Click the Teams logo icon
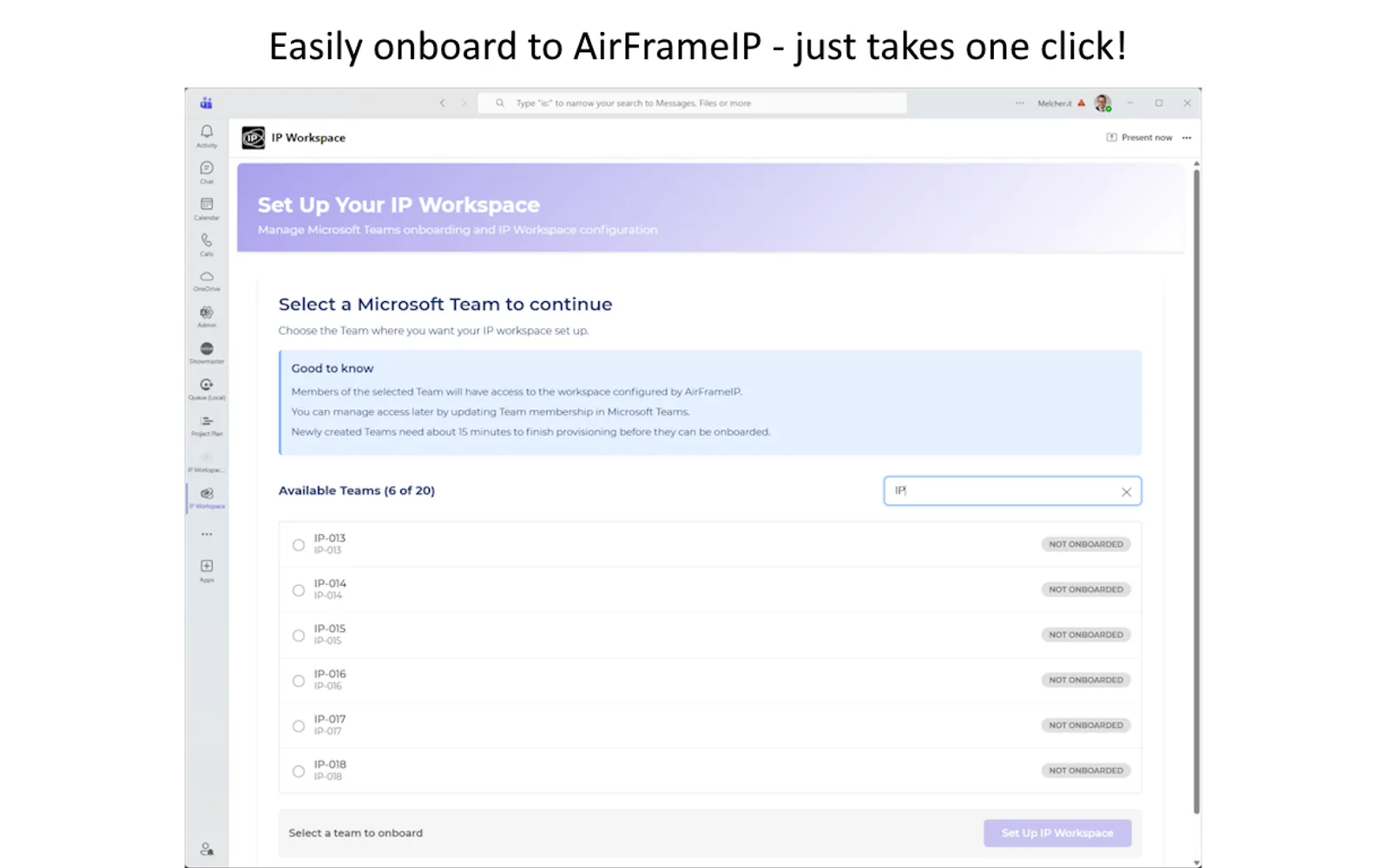This screenshot has width=1389, height=868. pyautogui.click(x=207, y=103)
